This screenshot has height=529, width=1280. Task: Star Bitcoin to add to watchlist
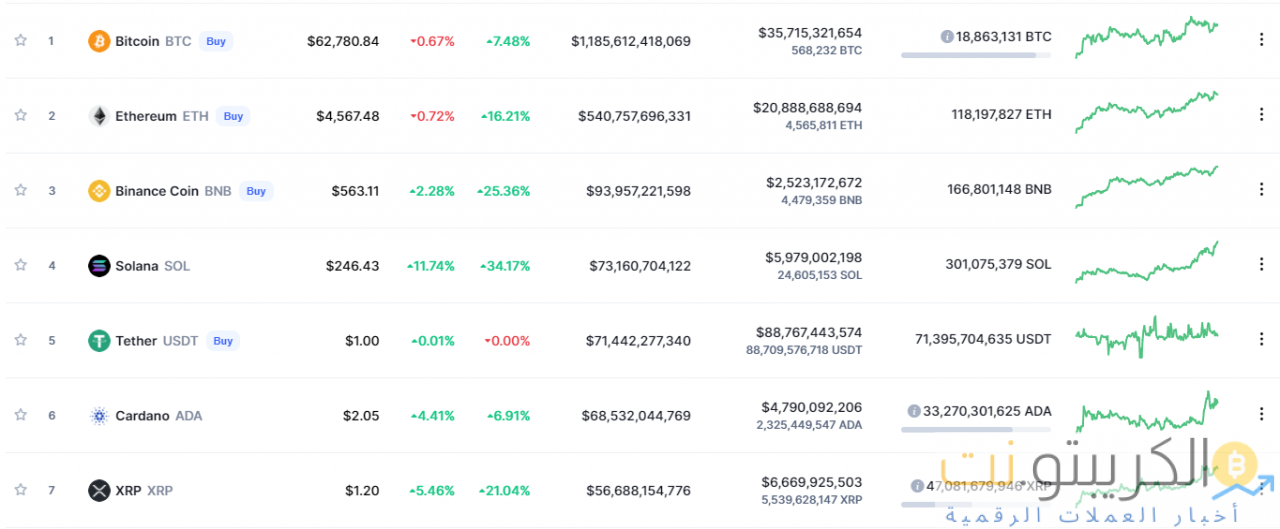click(20, 41)
